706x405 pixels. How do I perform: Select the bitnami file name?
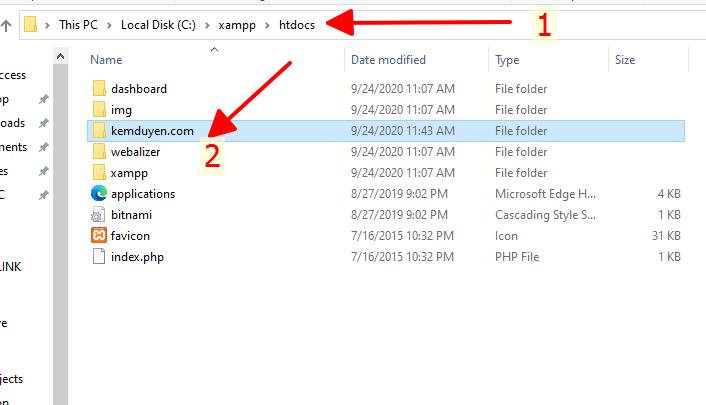(x=131, y=215)
